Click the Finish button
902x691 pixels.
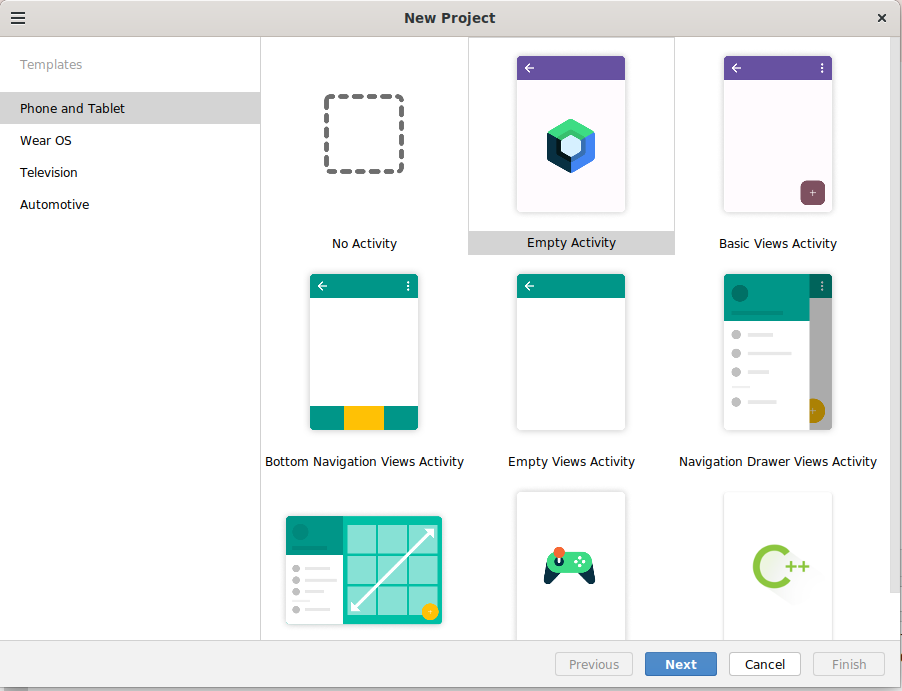coord(849,664)
